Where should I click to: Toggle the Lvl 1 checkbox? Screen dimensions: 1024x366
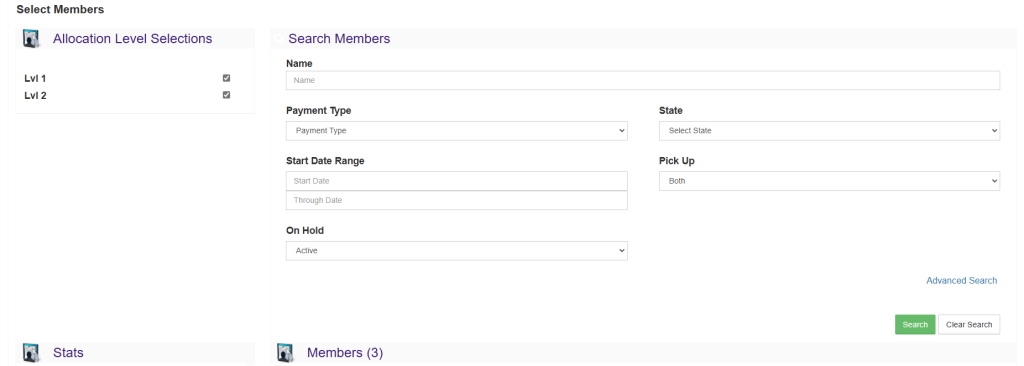(x=227, y=78)
